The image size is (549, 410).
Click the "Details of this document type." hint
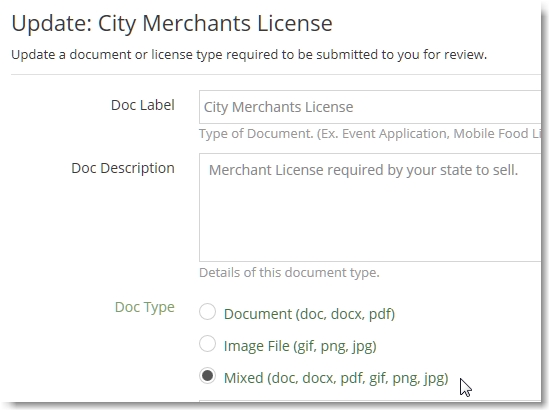pos(289,272)
